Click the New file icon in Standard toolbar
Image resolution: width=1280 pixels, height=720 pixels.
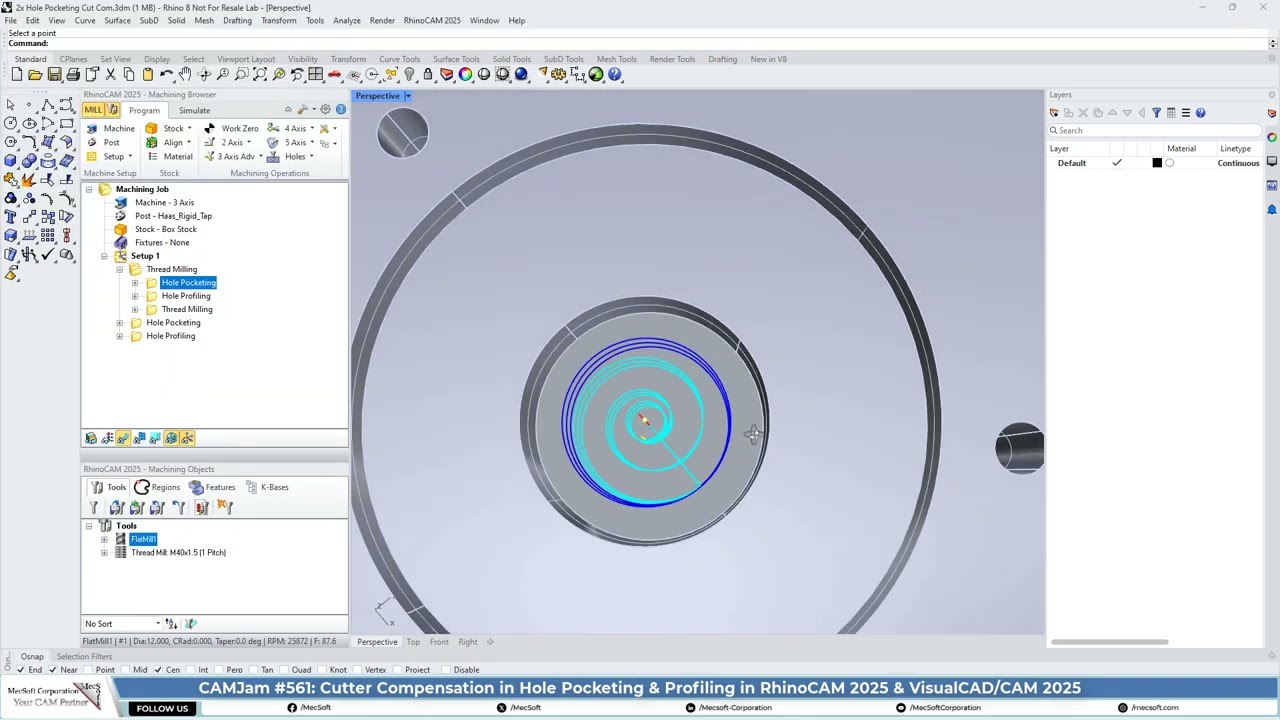pos(17,75)
